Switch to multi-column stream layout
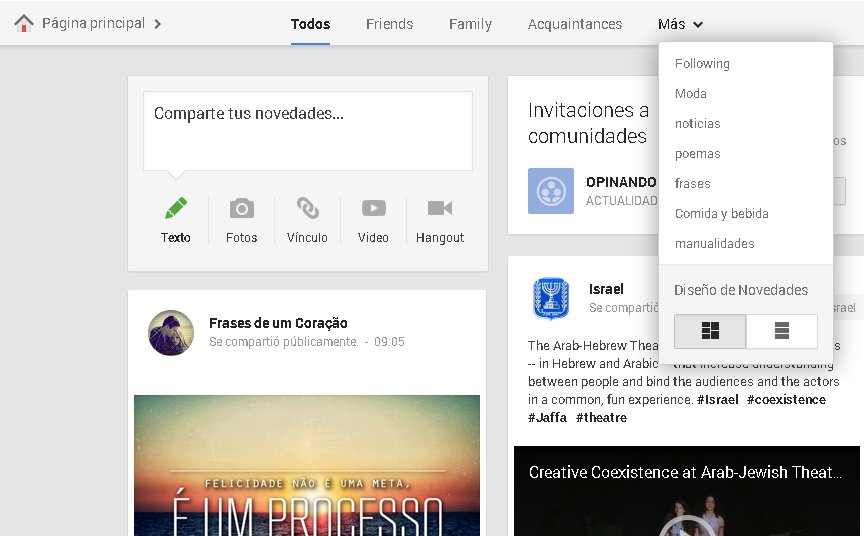This screenshot has height=536, width=864. click(x=710, y=331)
